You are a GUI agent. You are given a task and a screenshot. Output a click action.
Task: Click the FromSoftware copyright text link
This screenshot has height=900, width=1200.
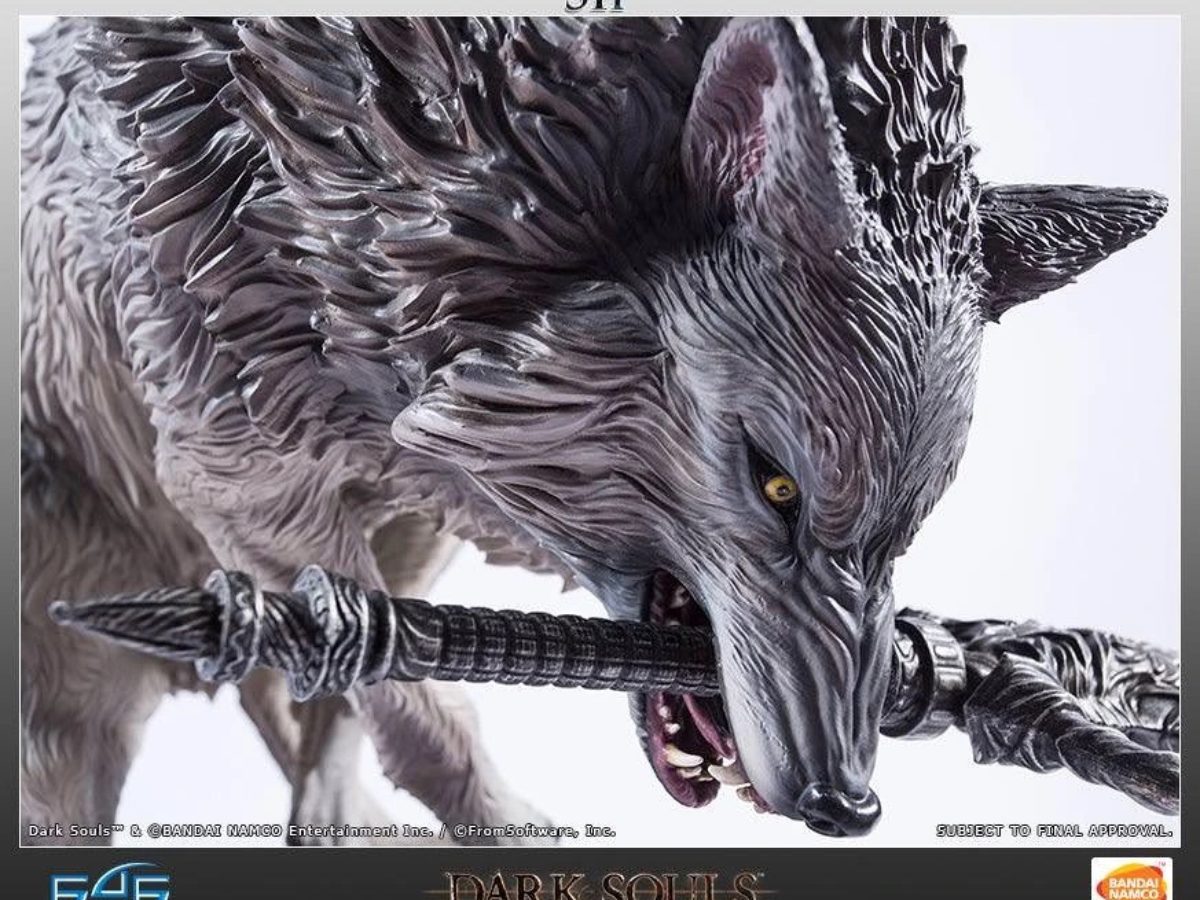click(540, 829)
